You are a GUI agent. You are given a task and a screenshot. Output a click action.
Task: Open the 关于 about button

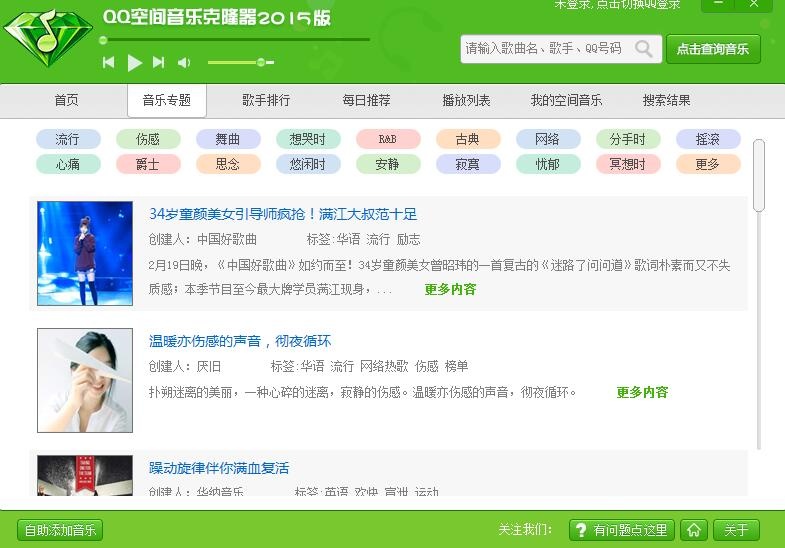tap(736, 530)
